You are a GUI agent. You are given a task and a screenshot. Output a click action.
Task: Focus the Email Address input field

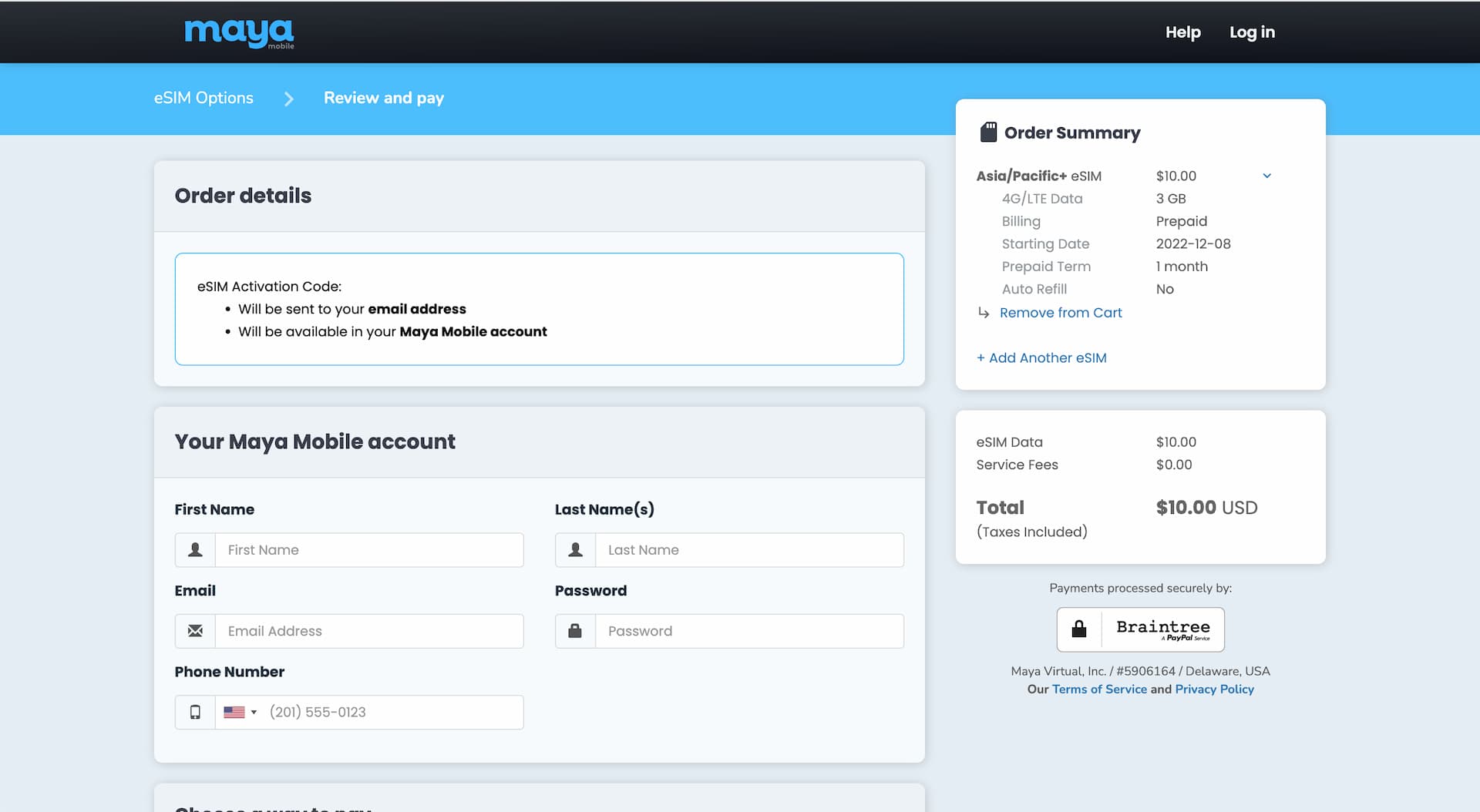coord(368,631)
